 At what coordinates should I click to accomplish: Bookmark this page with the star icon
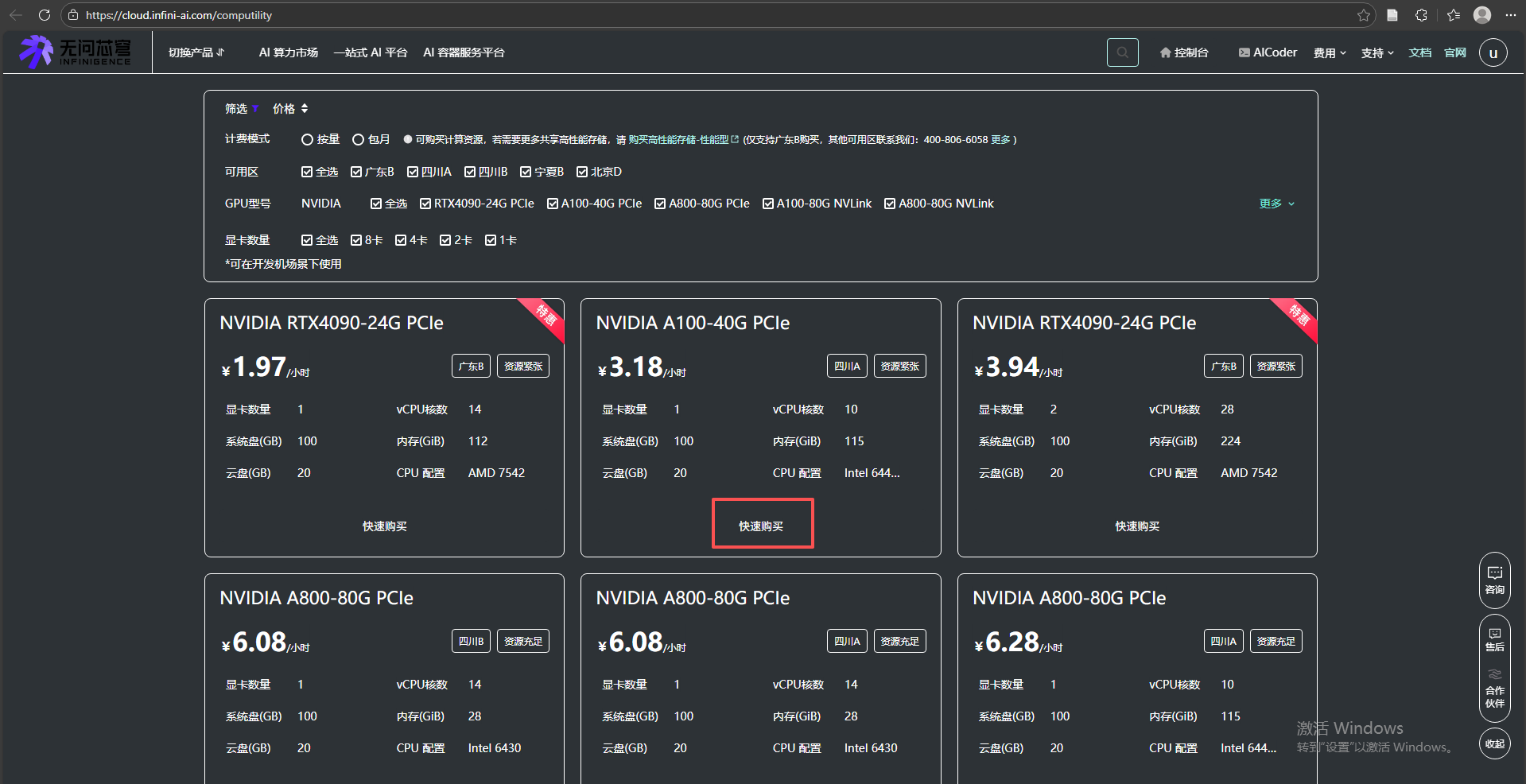(1363, 15)
